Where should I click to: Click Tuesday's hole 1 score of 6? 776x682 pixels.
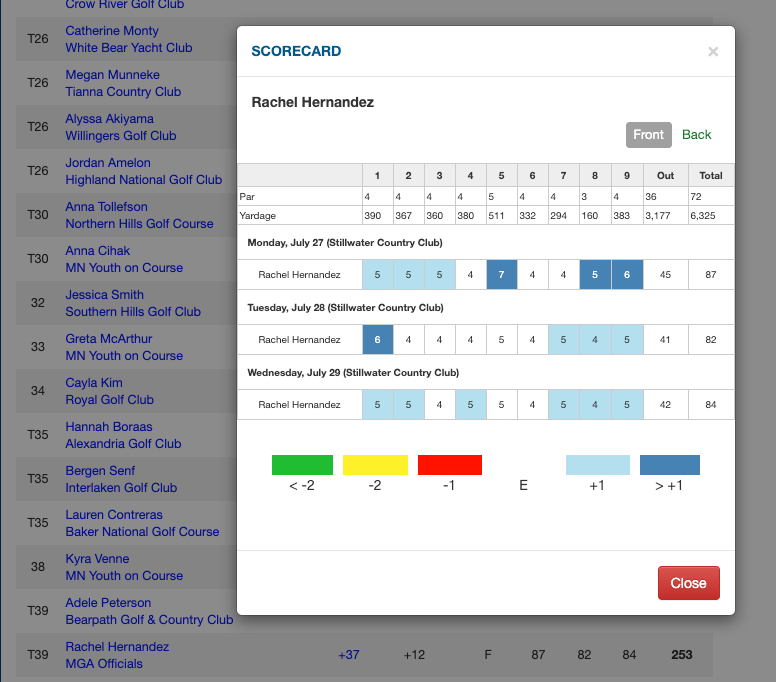(x=378, y=340)
